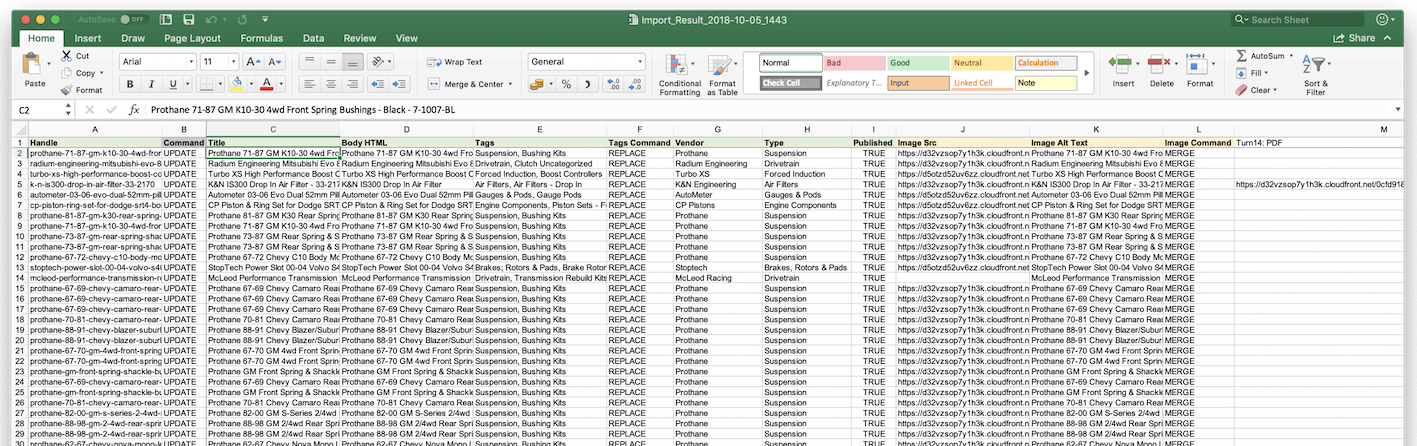Switch to the Draw ribbon tab
This screenshot has width=1417, height=446.
(x=133, y=38)
